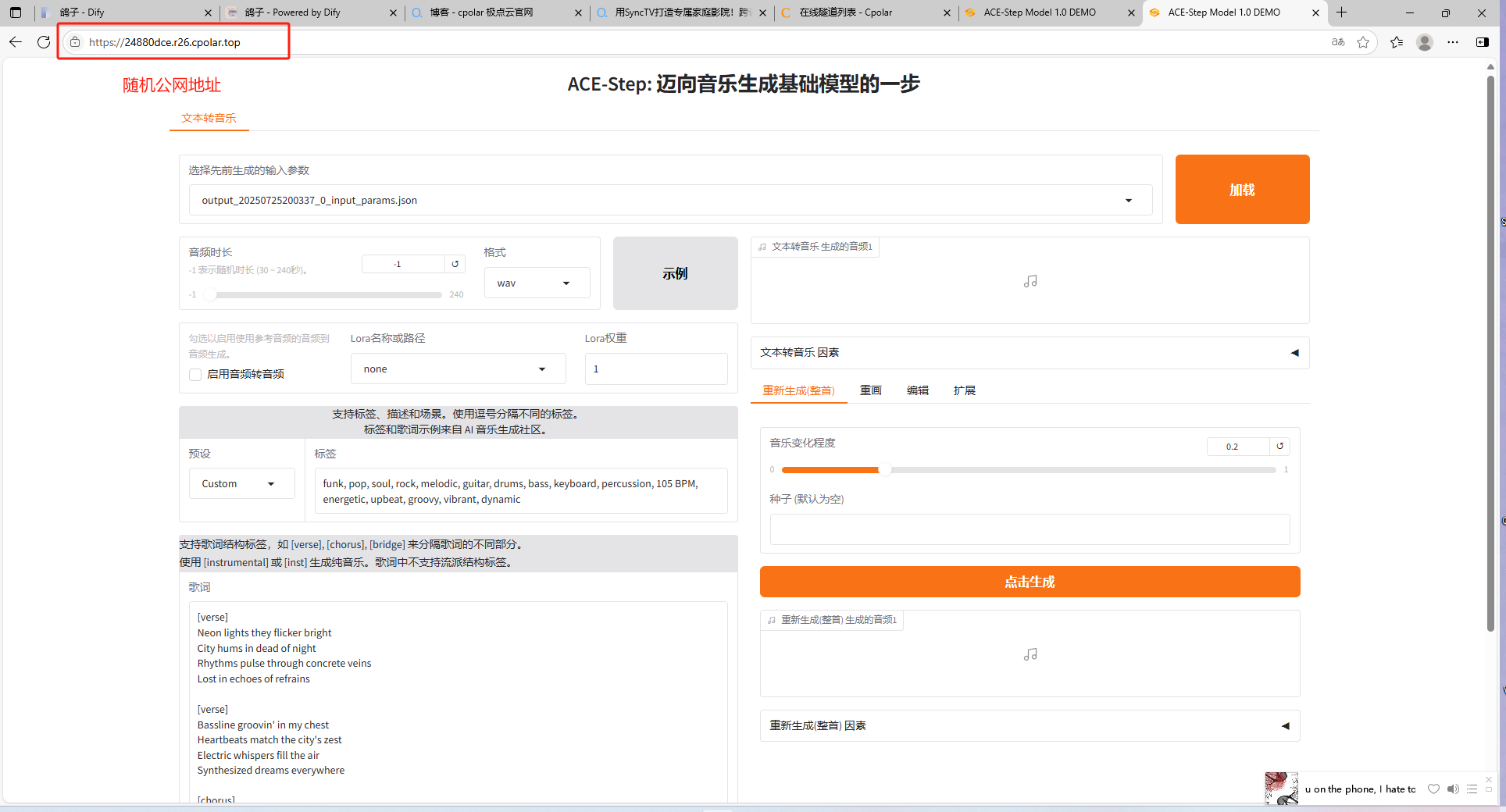Add page to favorites star icon

point(1363,42)
